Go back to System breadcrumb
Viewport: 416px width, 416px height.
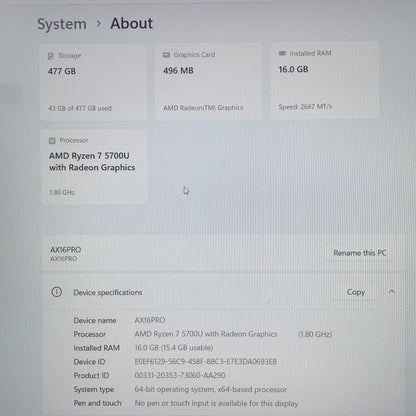[x=62, y=24]
